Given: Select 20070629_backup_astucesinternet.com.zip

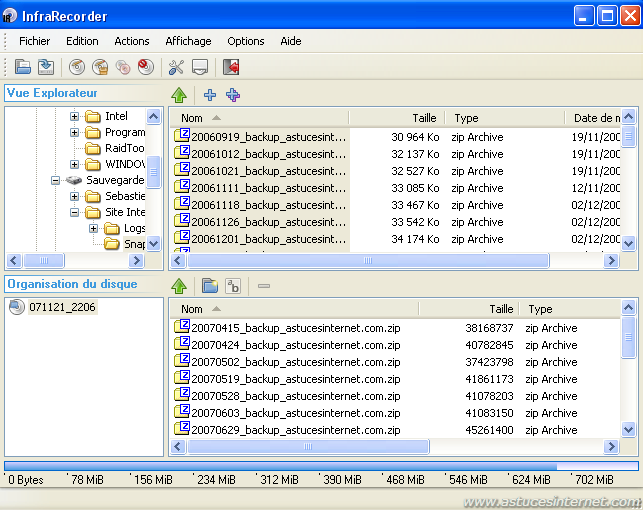Looking at the screenshot, I should click(x=287, y=430).
